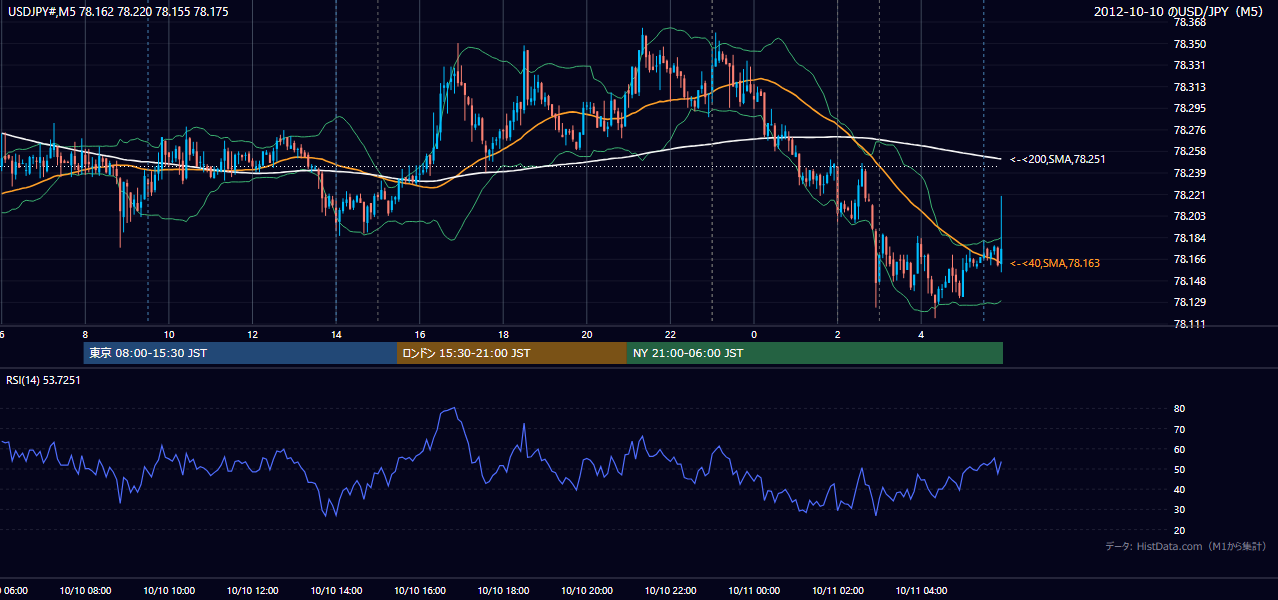Click price axis value 78.368

(1190, 22)
